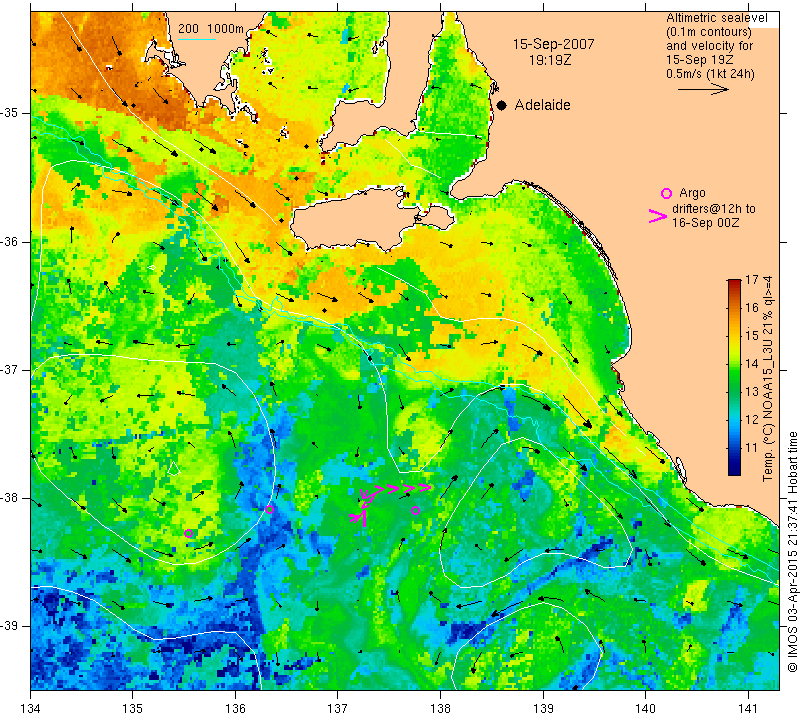Click the date label 15-Sep-2007
The image size is (800, 720).
[554, 44]
